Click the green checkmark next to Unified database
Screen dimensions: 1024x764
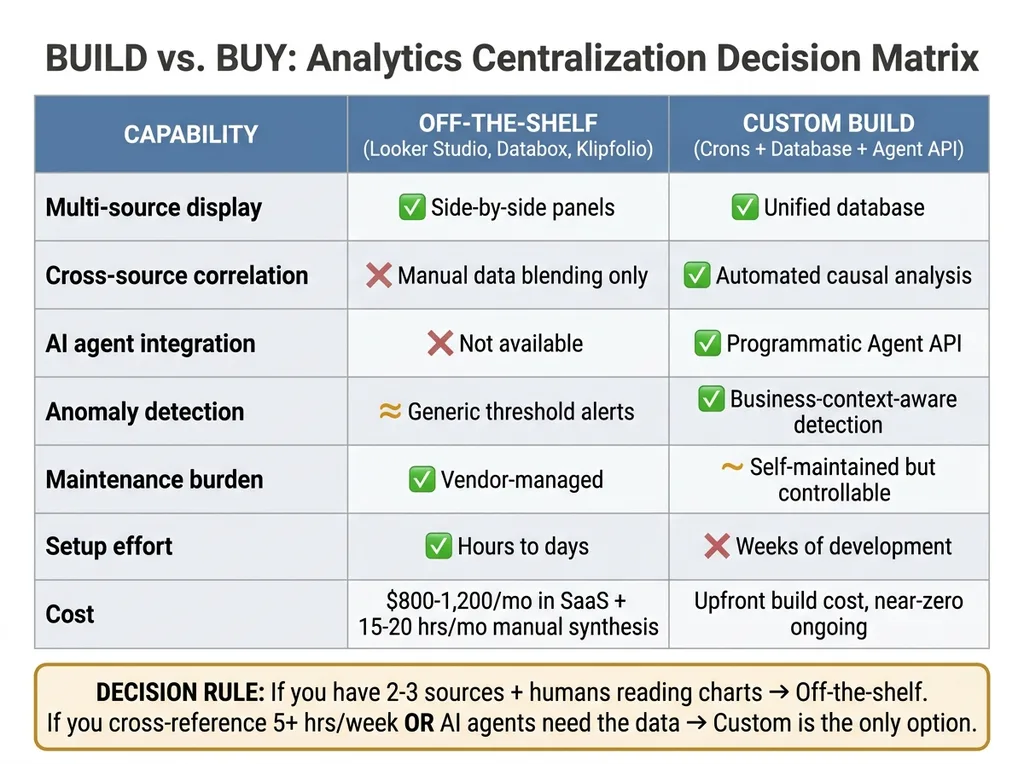click(745, 208)
